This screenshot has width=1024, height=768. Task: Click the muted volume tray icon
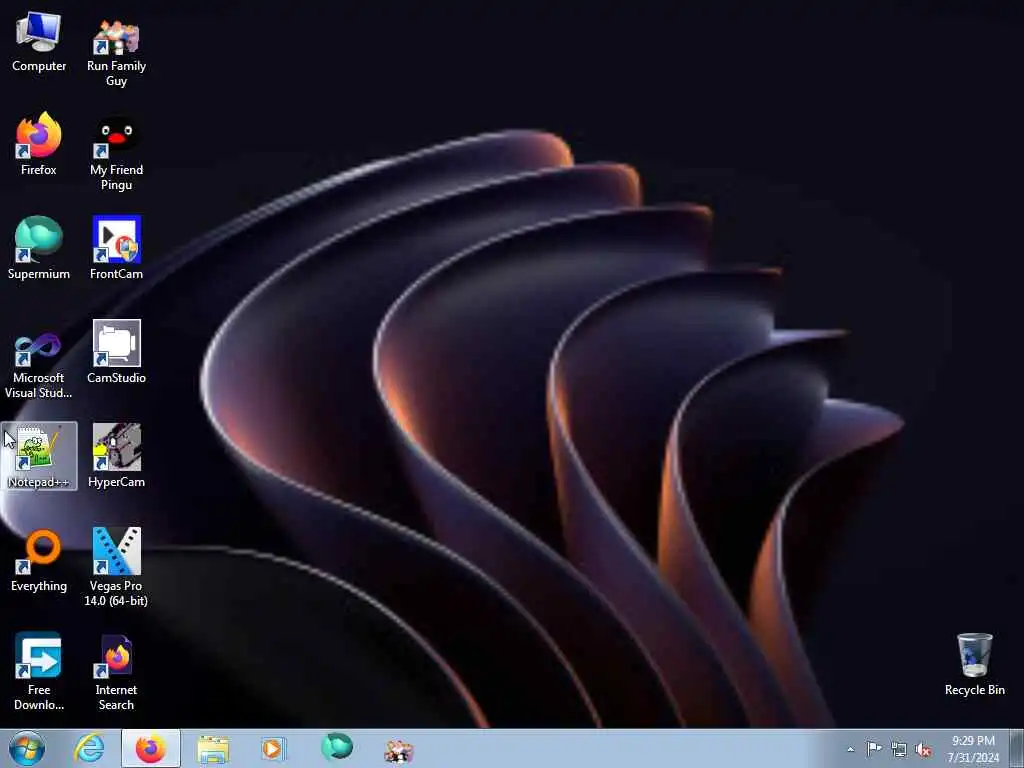point(923,750)
